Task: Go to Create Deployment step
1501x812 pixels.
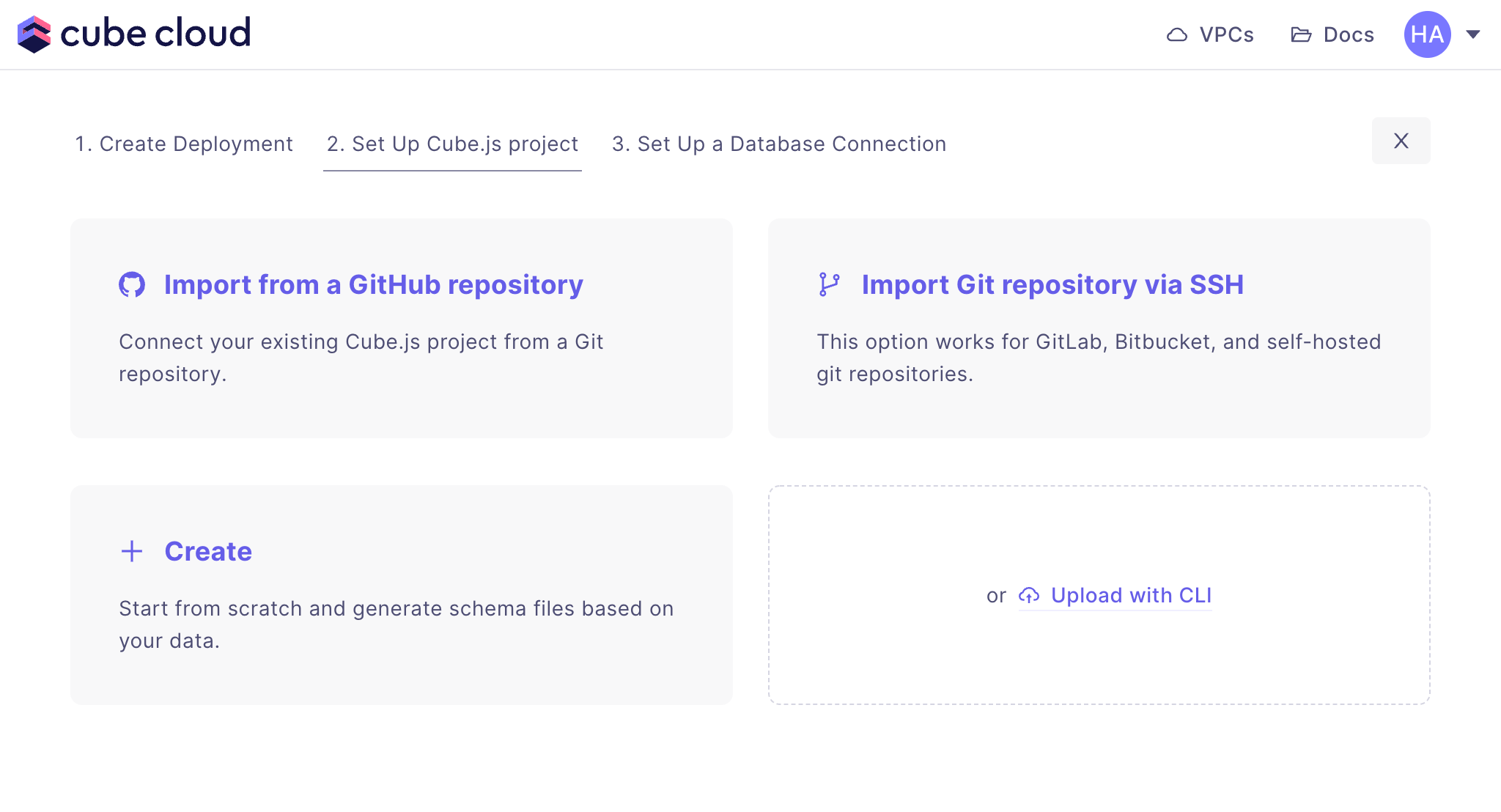Action: tap(183, 144)
